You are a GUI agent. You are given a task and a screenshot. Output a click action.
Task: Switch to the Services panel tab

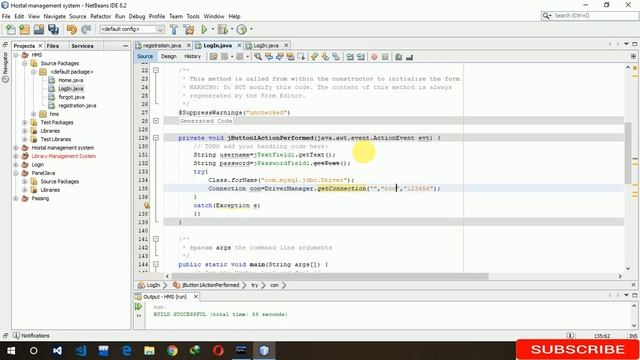click(x=82, y=46)
